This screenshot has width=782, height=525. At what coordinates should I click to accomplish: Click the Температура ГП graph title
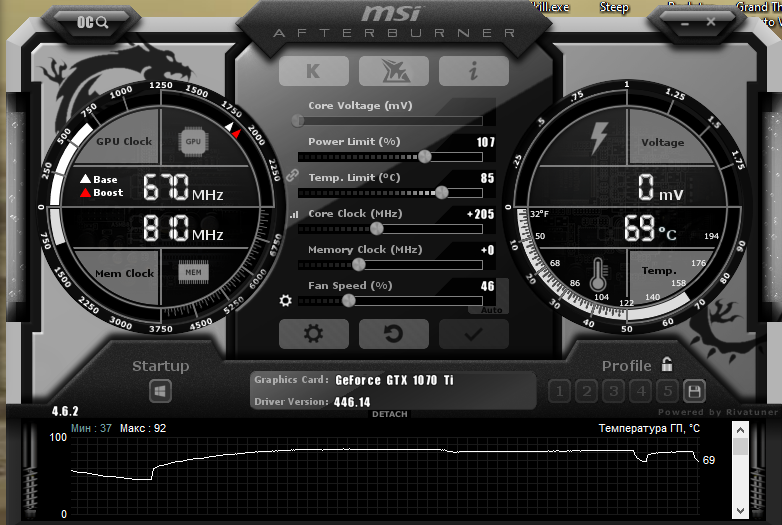click(x=649, y=428)
